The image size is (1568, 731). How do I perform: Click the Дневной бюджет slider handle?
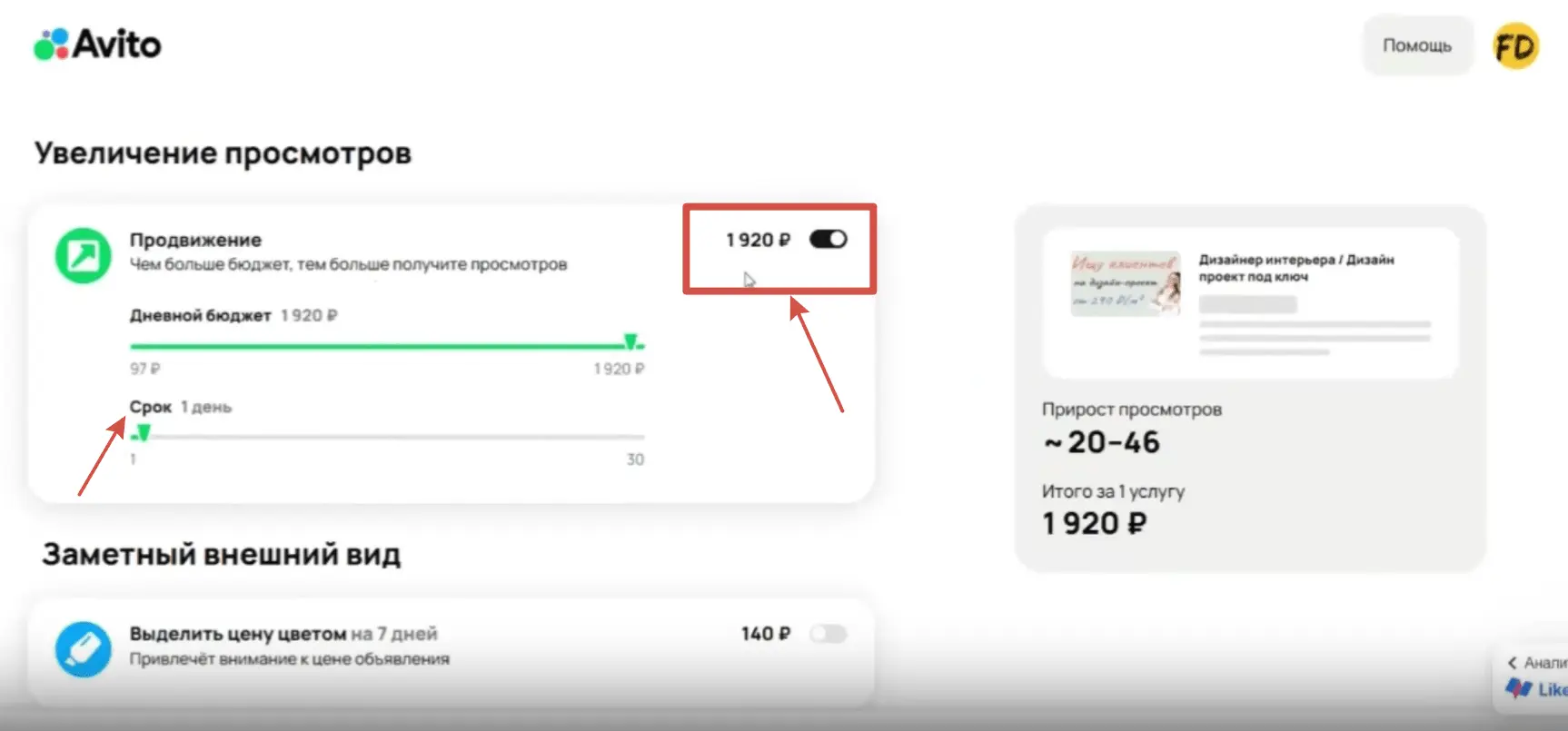click(630, 342)
